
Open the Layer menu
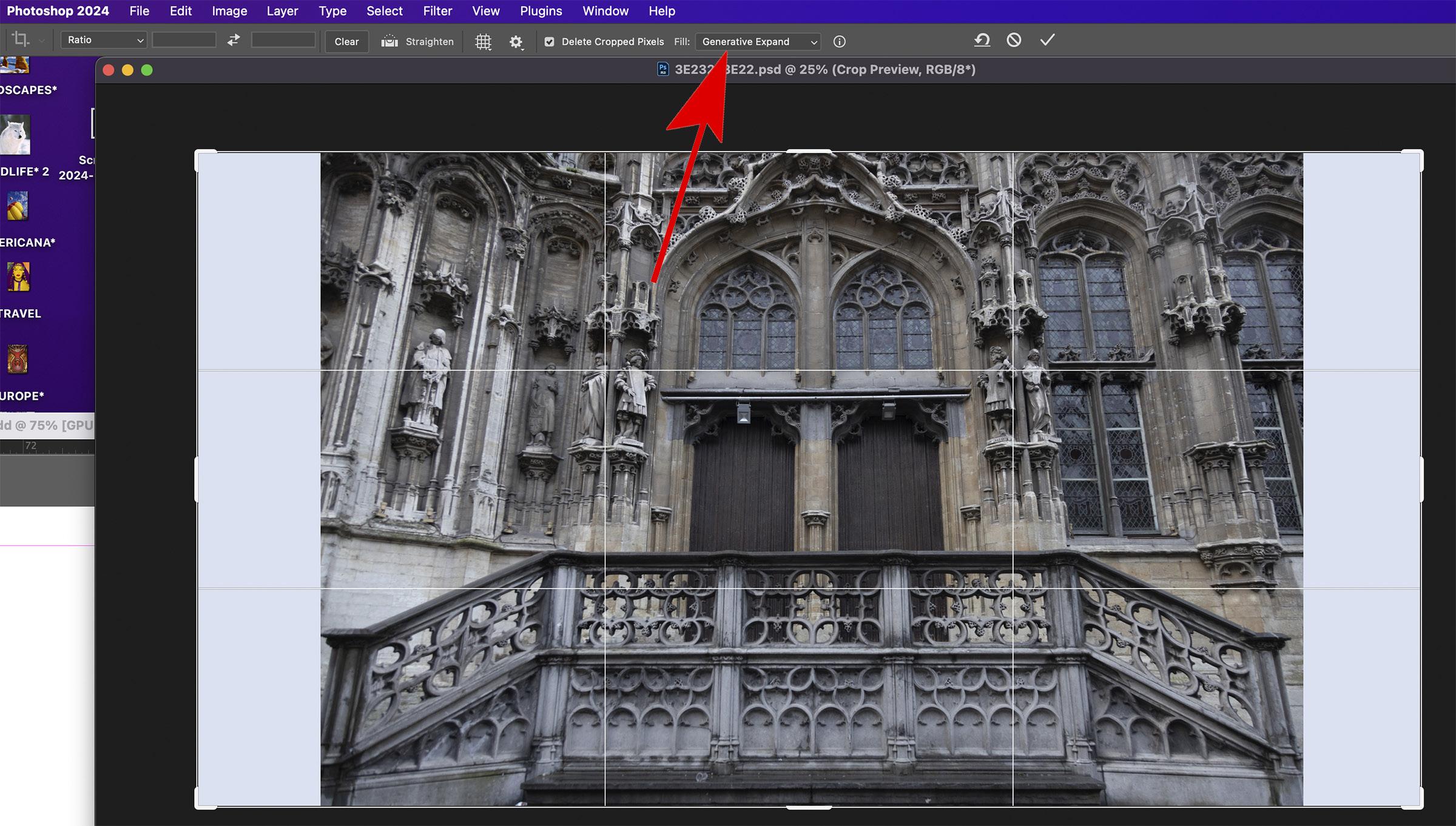coord(282,11)
